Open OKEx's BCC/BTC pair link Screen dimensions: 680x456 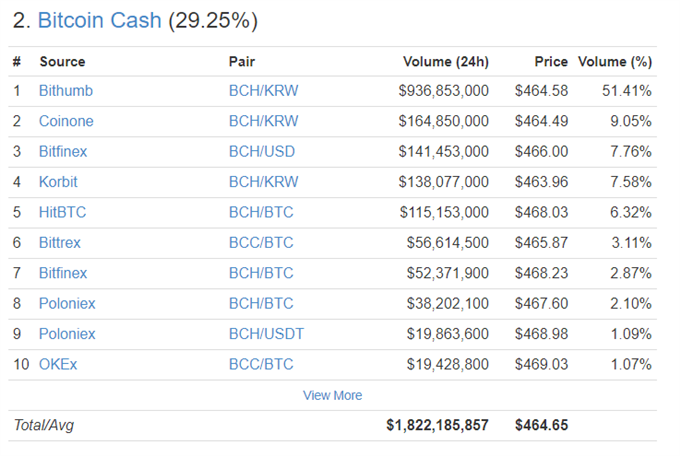tap(261, 364)
